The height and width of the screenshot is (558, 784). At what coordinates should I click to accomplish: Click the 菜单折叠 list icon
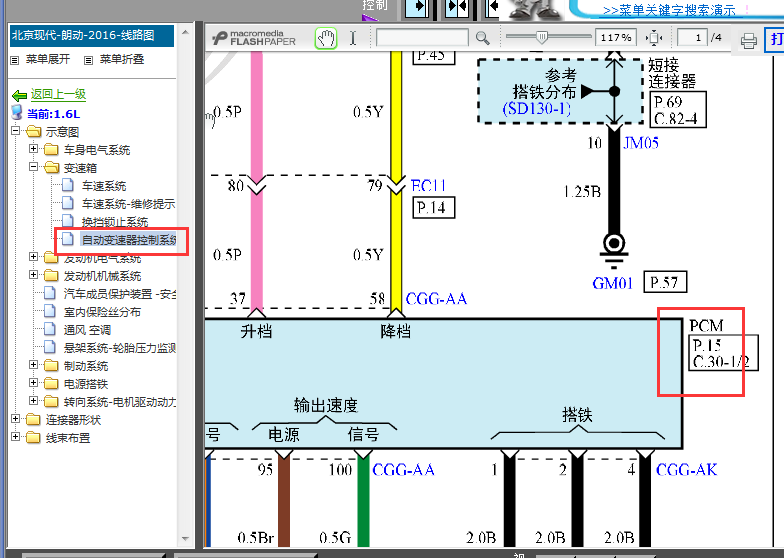click(88, 60)
